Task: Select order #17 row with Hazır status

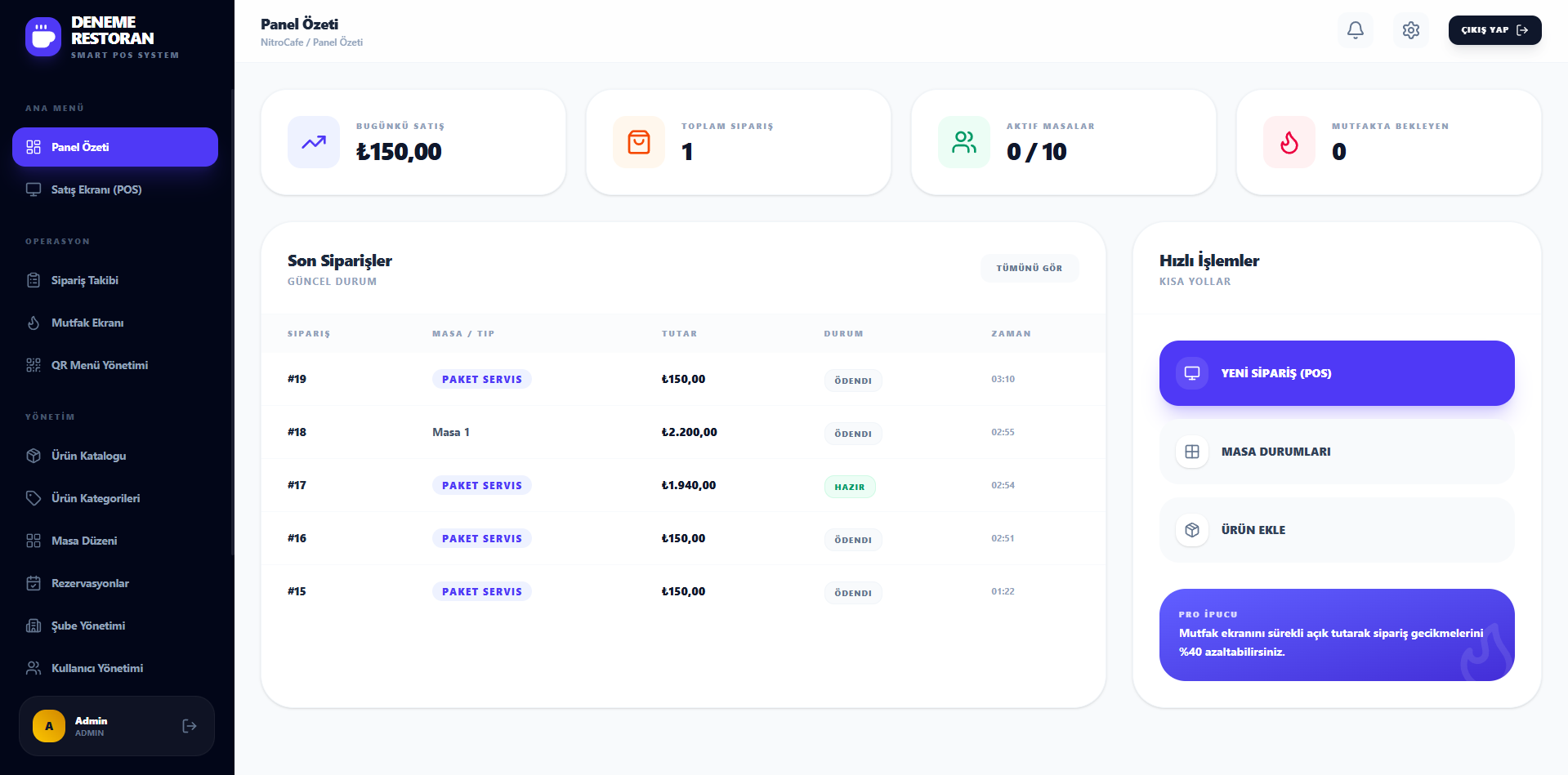Action: [683, 485]
